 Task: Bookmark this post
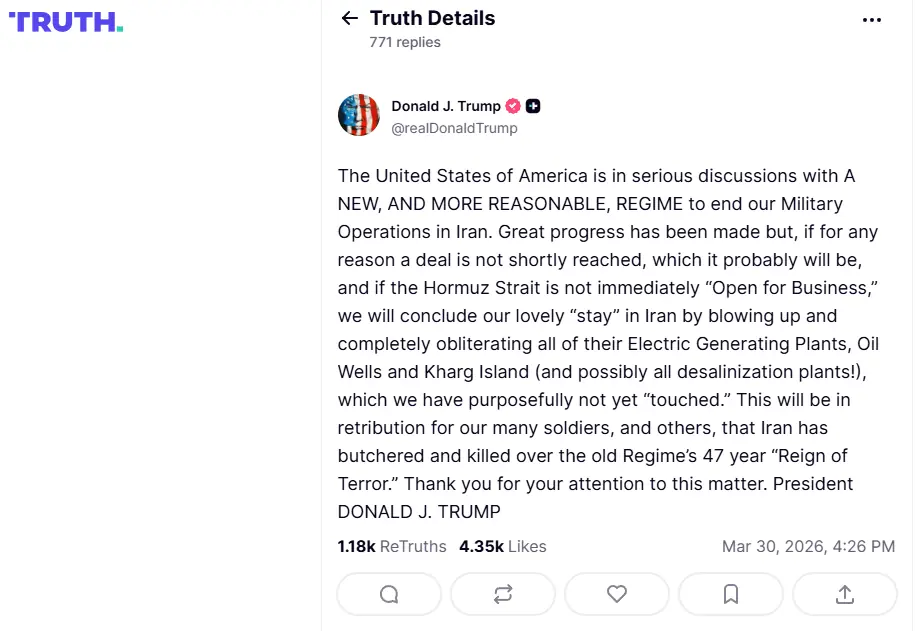pyautogui.click(x=731, y=594)
